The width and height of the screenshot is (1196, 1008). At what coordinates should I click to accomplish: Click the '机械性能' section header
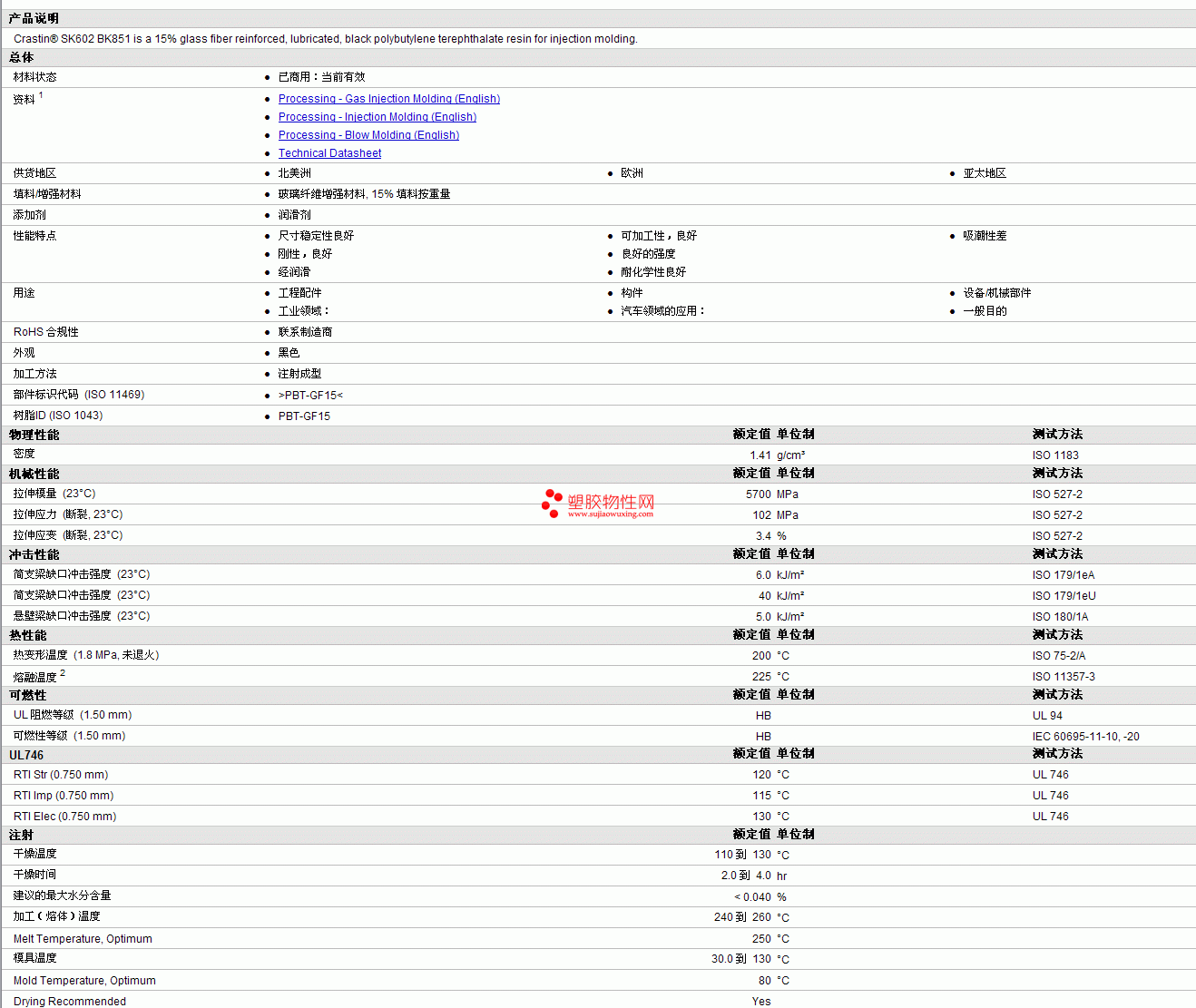point(34,474)
